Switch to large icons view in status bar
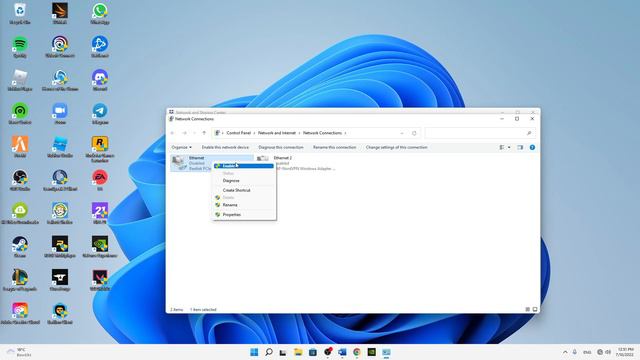640x360 pixels. pos(535,309)
